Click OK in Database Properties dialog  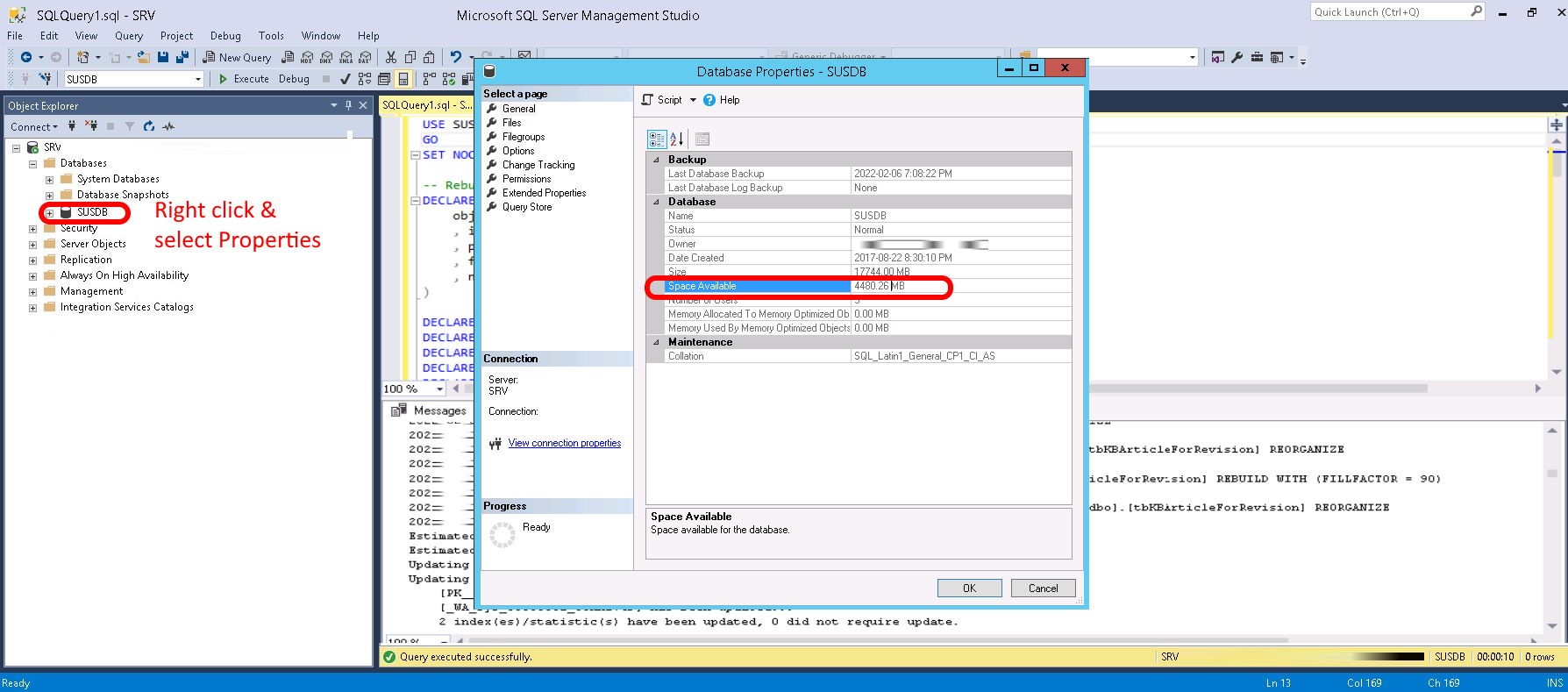click(969, 588)
